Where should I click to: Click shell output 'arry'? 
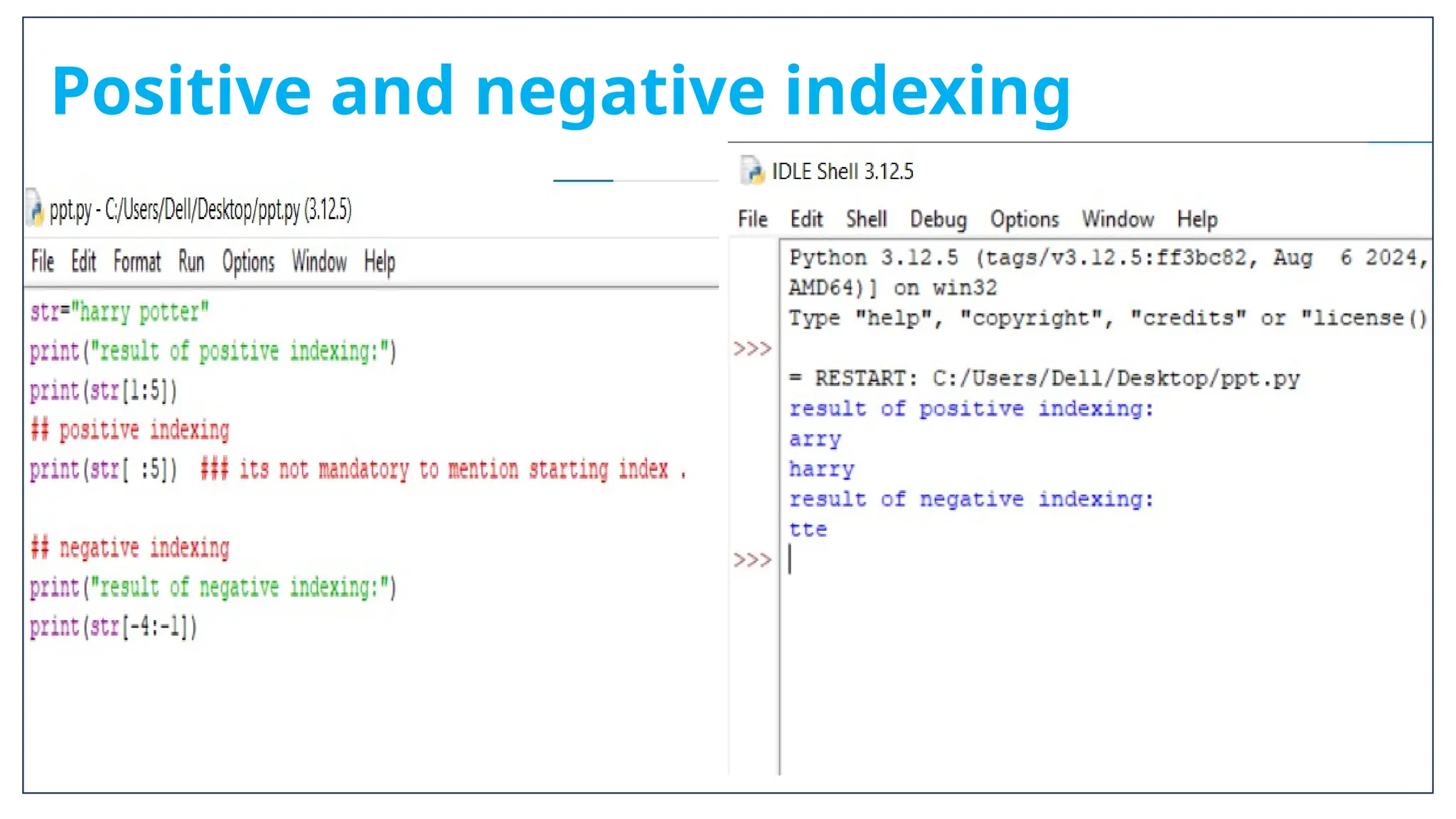(815, 439)
